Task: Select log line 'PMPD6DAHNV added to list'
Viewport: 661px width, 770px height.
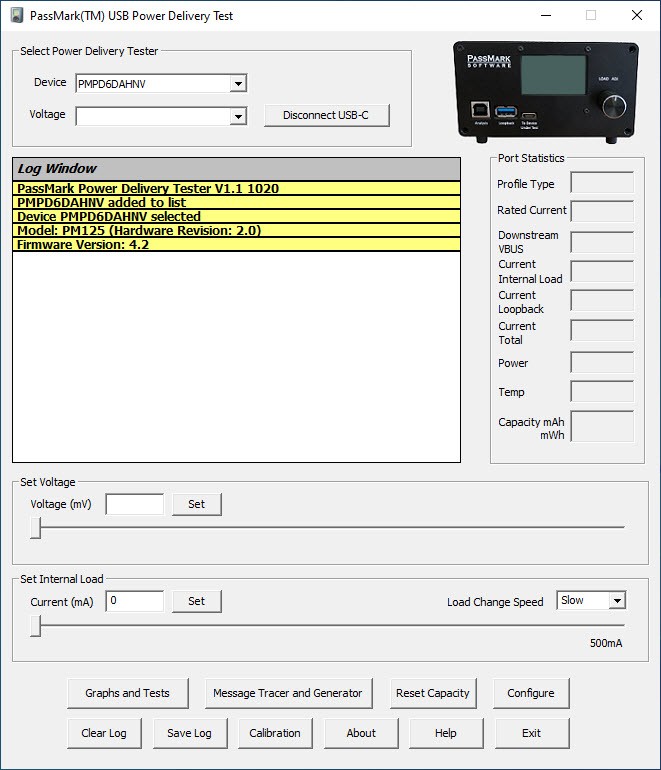Action: 236,202
